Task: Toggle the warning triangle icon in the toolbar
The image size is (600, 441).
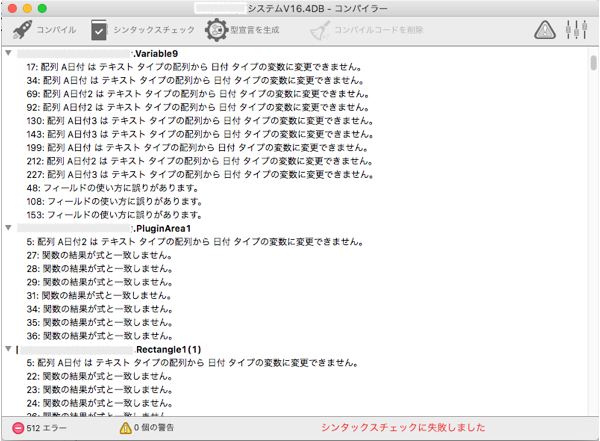Action: 545,30
